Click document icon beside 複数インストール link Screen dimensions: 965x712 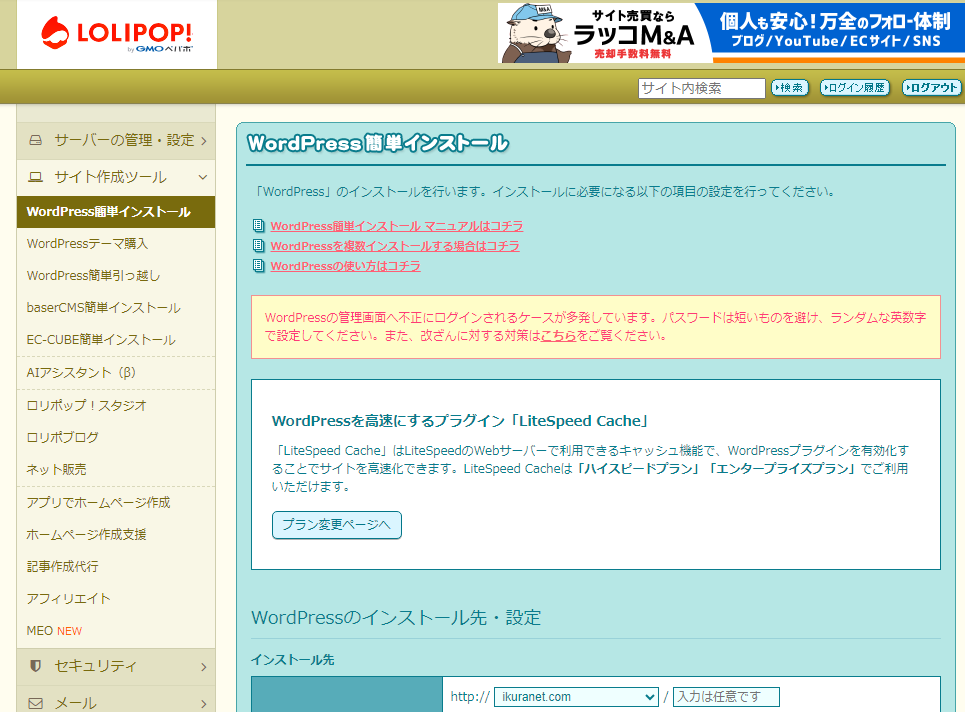pos(259,246)
